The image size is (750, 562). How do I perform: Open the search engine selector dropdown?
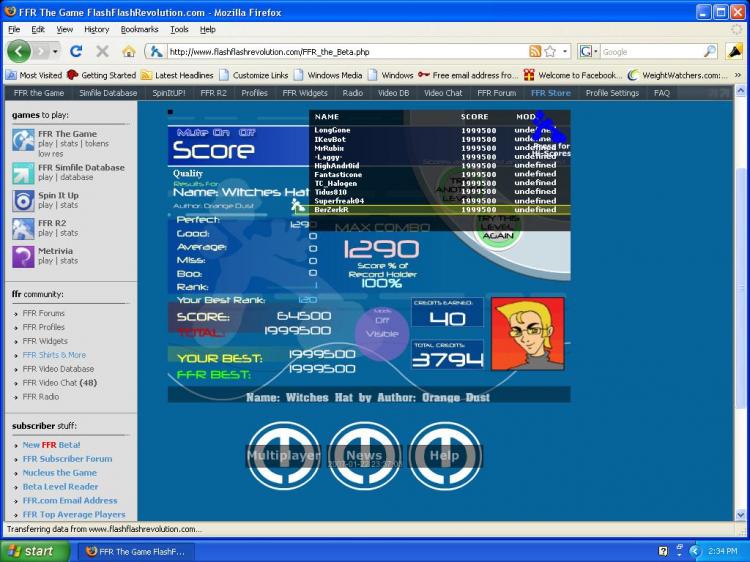click(x=588, y=51)
